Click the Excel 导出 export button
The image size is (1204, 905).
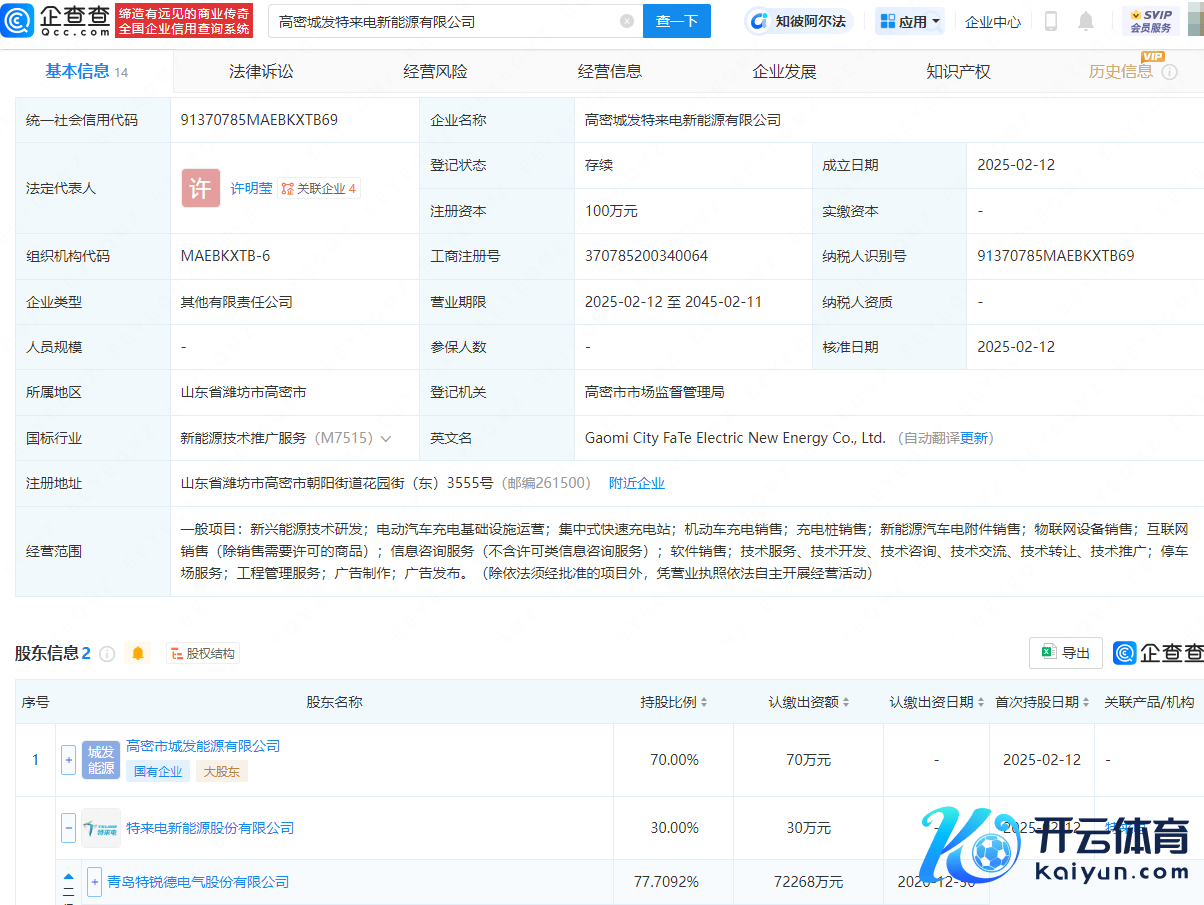pyautogui.click(x=1066, y=653)
